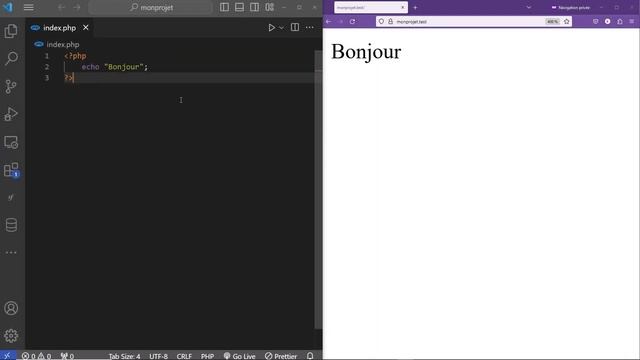The width and height of the screenshot is (640, 360).
Task: Open the browser Extensions puzzle icon
Action: pyautogui.click(x=620, y=21)
